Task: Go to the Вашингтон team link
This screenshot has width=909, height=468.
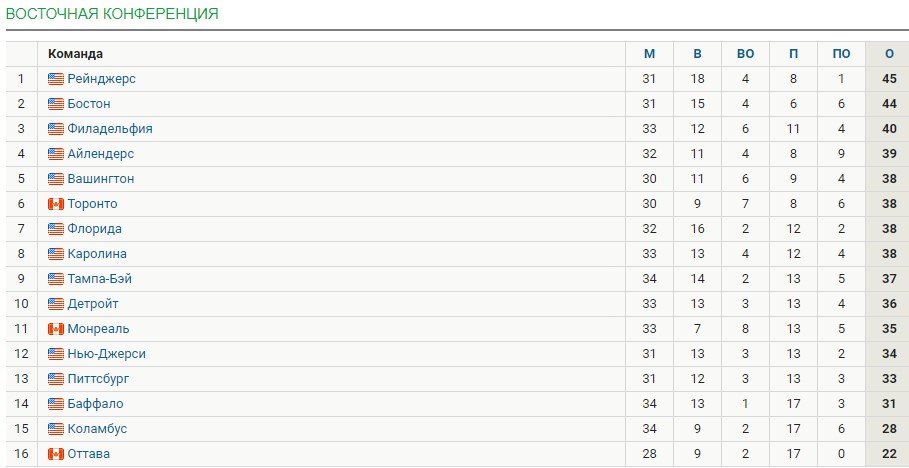Action: (100, 179)
